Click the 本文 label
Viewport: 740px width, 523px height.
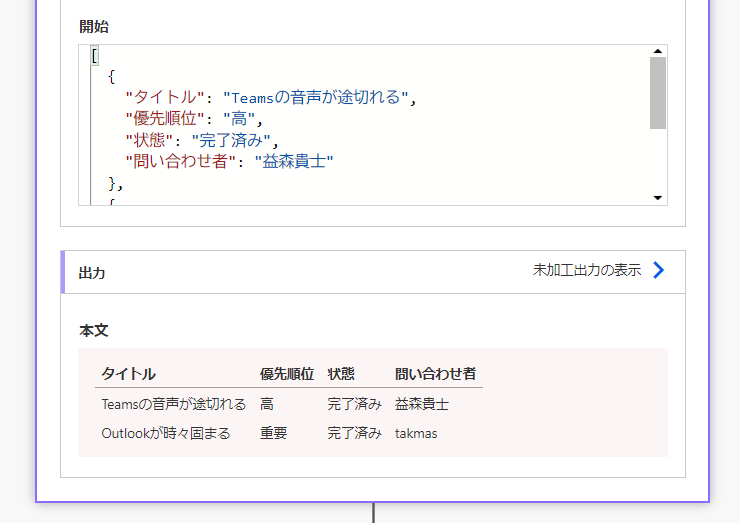94,330
